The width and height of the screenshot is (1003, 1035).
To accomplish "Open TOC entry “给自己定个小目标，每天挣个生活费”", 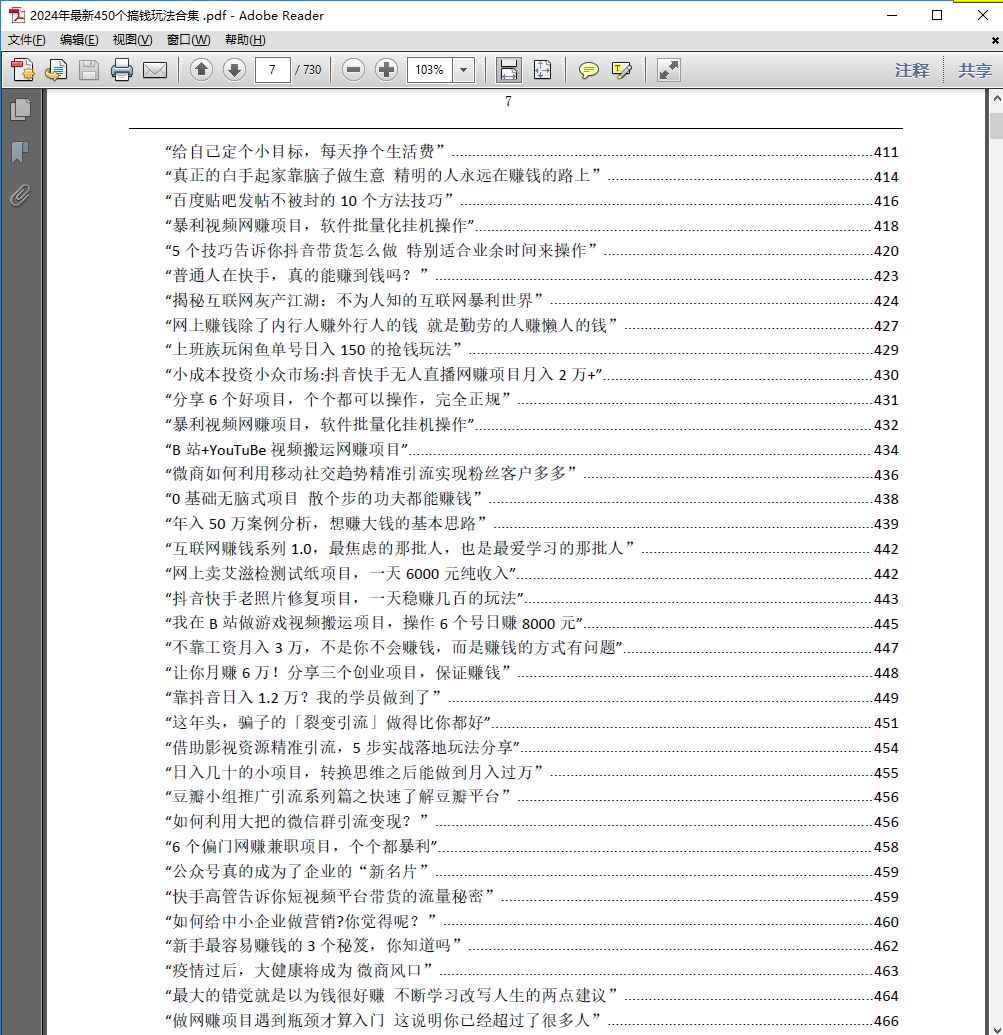I will (x=531, y=152).
